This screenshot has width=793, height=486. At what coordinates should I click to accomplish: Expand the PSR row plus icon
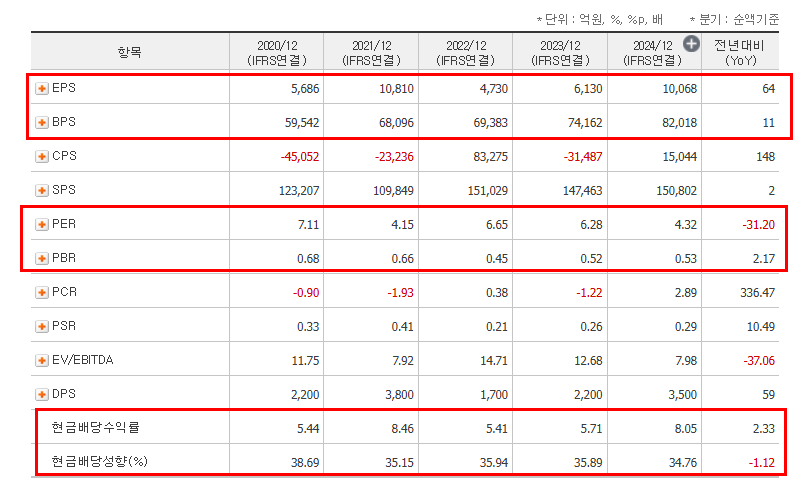point(42,326)
